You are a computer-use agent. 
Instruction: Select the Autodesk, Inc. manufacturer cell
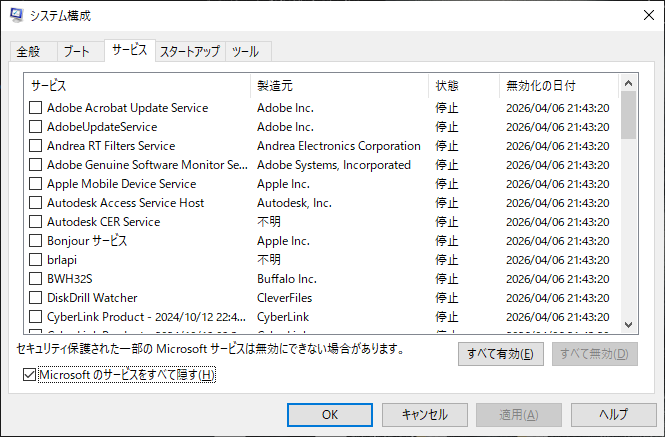tap(294, 203)
